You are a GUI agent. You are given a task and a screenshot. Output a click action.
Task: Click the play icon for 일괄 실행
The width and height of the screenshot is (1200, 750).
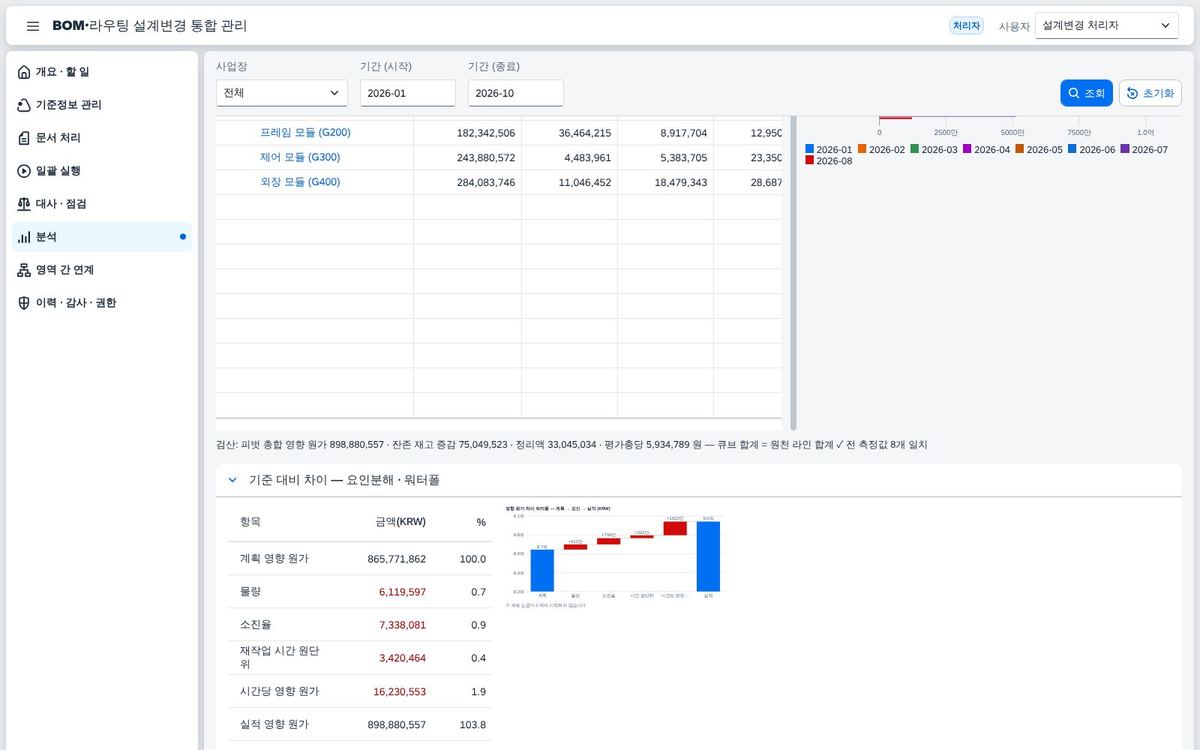pyautogui.click(x=24, y=171)
